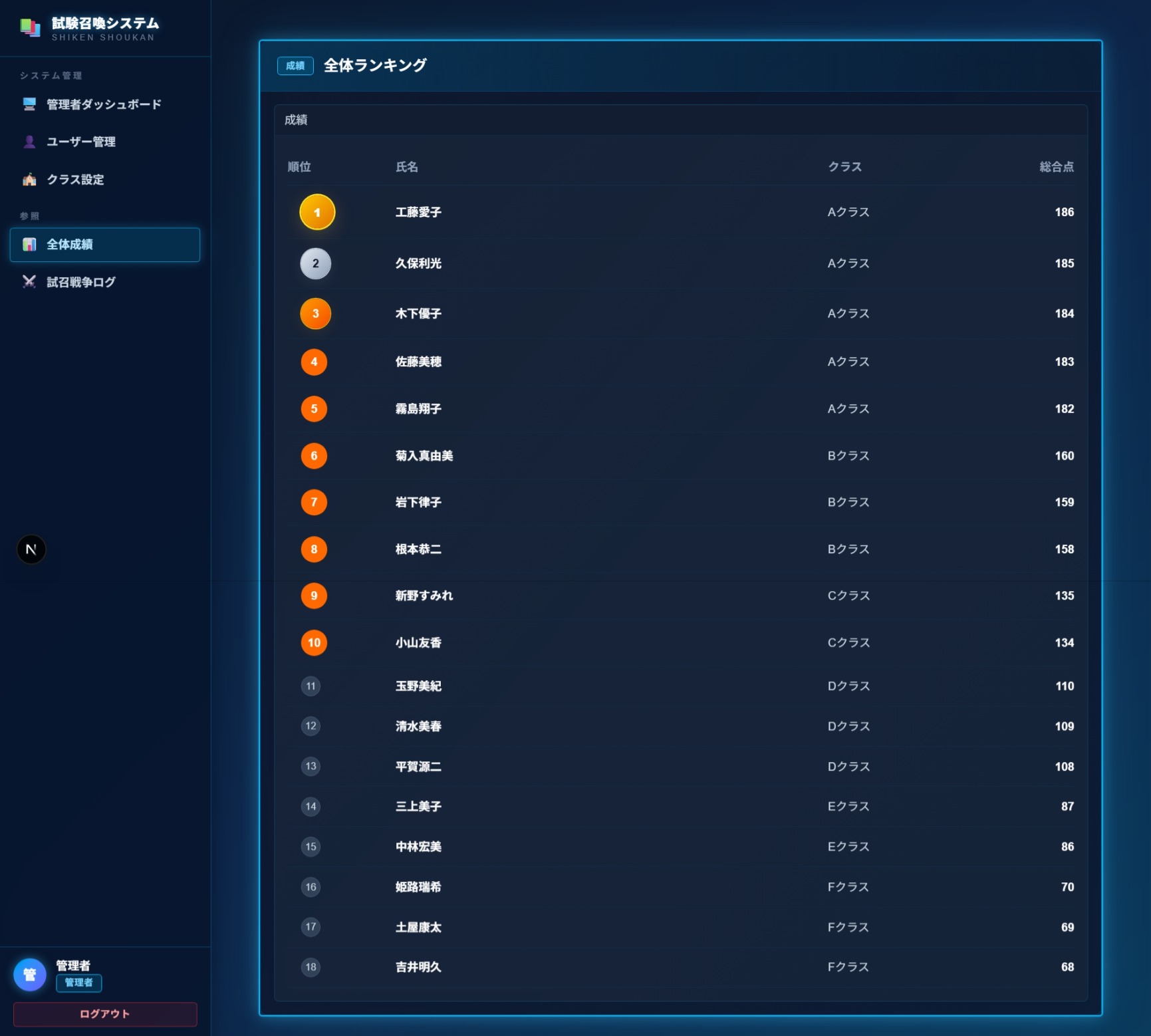The width and height of the screenshot is (1151, 1036).
Task: Click the score 160 for 菊入真由美
Action: pyautogui.click(x=1065, y=456)
